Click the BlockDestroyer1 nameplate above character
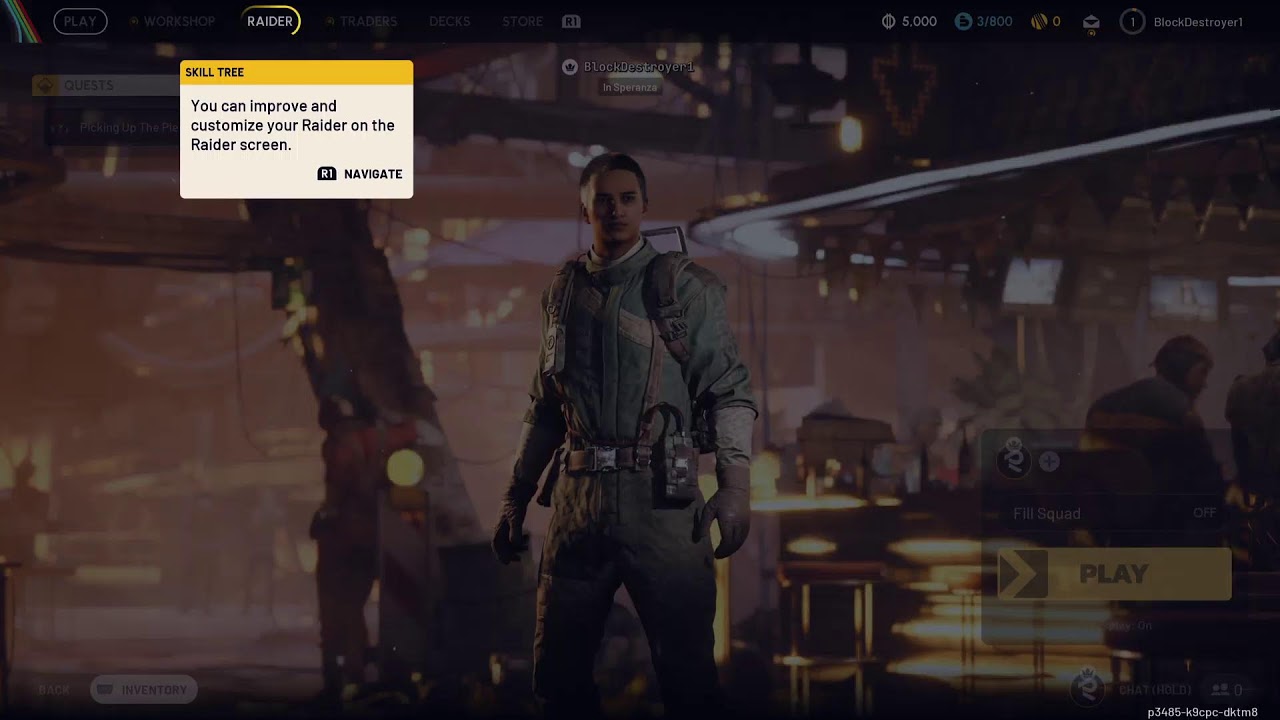 (638, 67)
